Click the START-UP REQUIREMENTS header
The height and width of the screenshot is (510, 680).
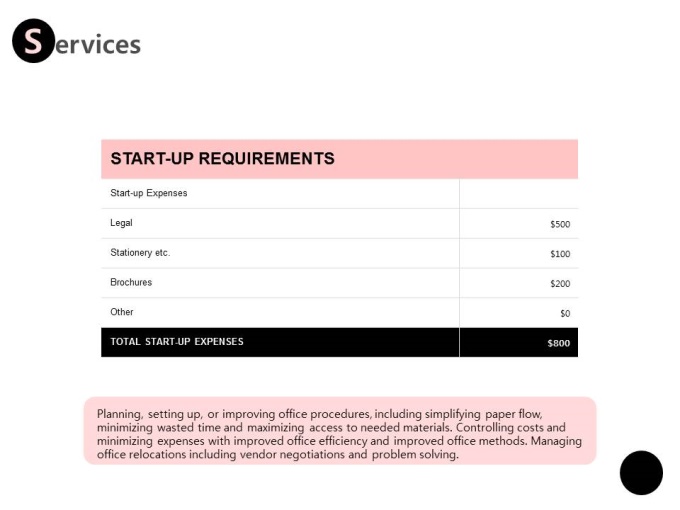pyautogui.click(x=222, y=158)
